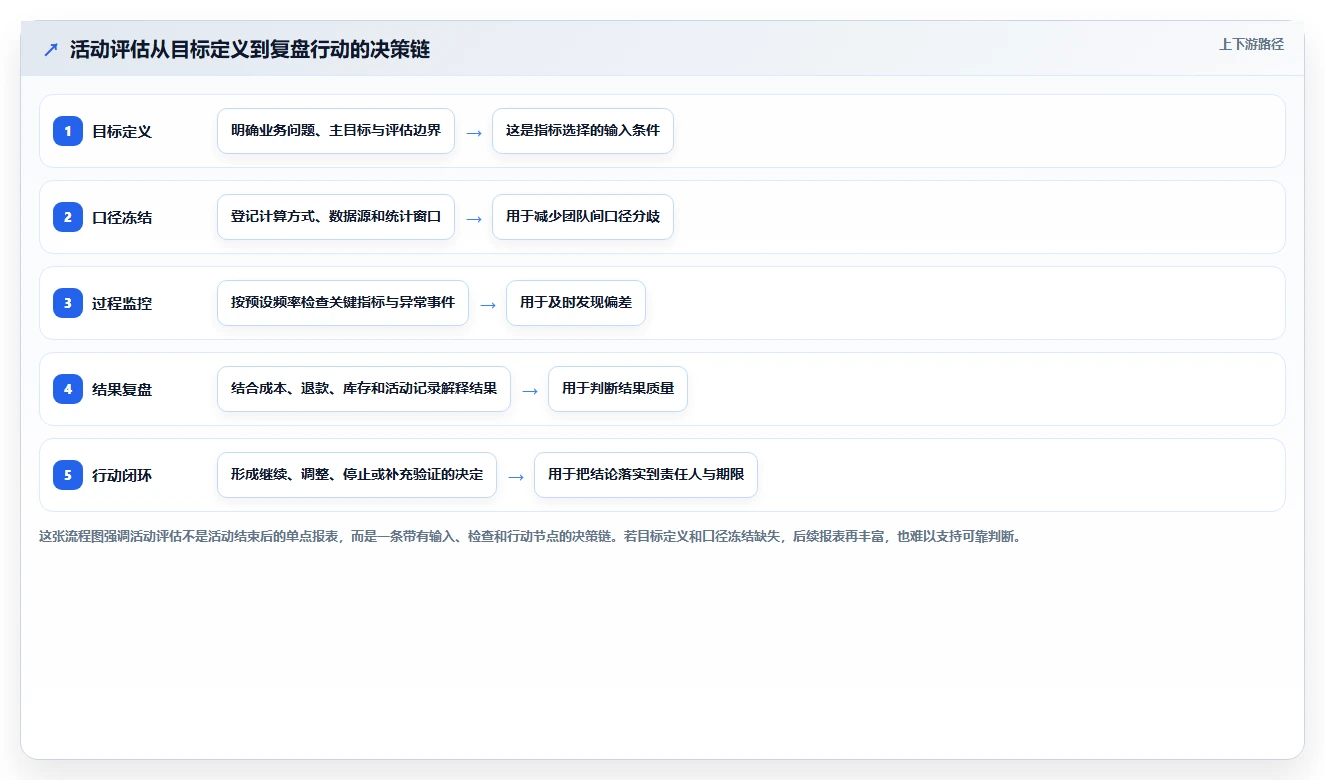Click the 口径冻结 step label
Viewport: 1325px width, 780px height.
coord(122,217)
